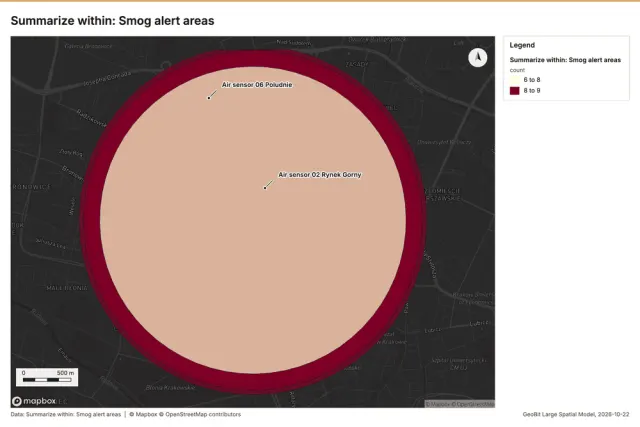Click the '8 to 9' legend text
The height and width of the screenshot is (427, 640).
(x=532, y=91)
